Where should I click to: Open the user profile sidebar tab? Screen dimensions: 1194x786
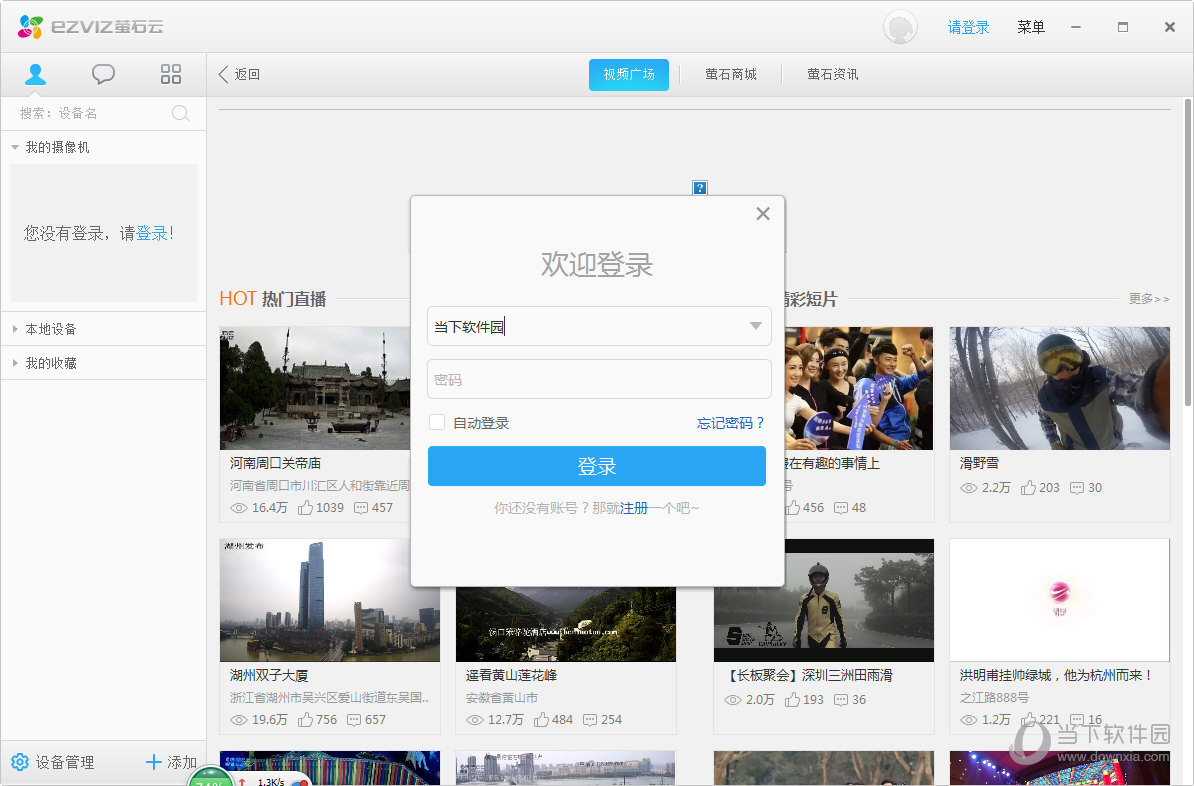coord(36,74)
